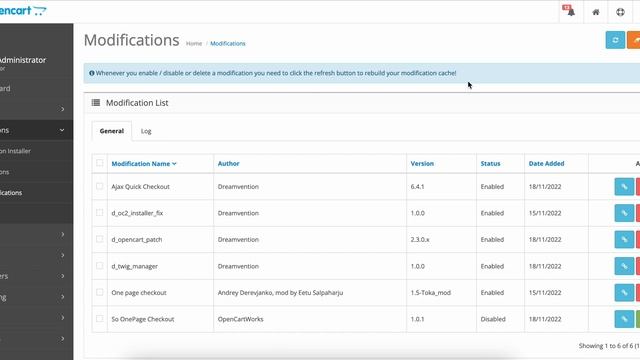Viewport: 640px width, 360px height.
Task: Open Extensions submenu item in sidebar
Action: (36, 172)
